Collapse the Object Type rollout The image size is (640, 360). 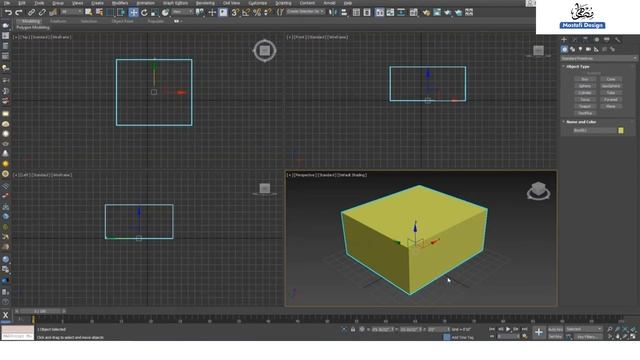(x=578, y=67)
